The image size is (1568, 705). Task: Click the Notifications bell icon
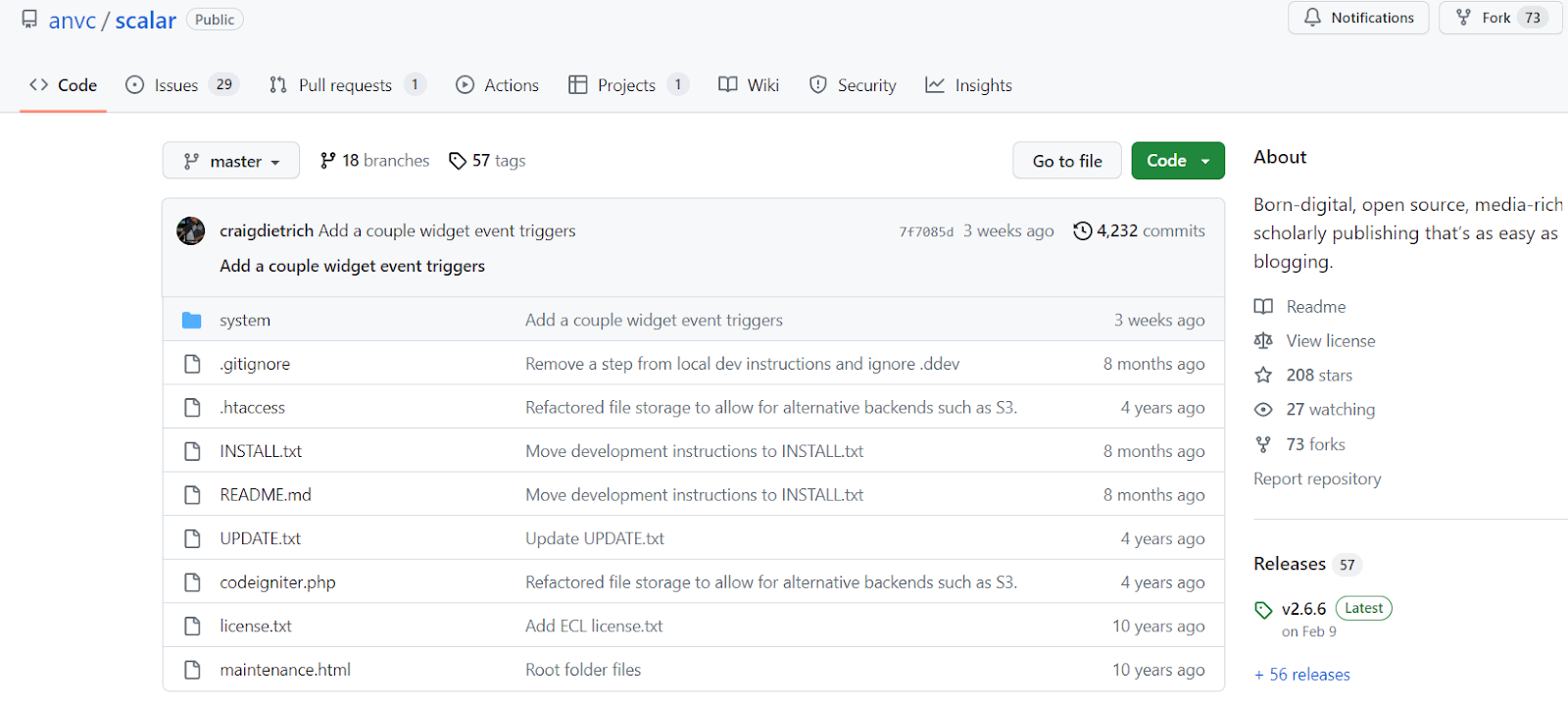pos(1312,18)
